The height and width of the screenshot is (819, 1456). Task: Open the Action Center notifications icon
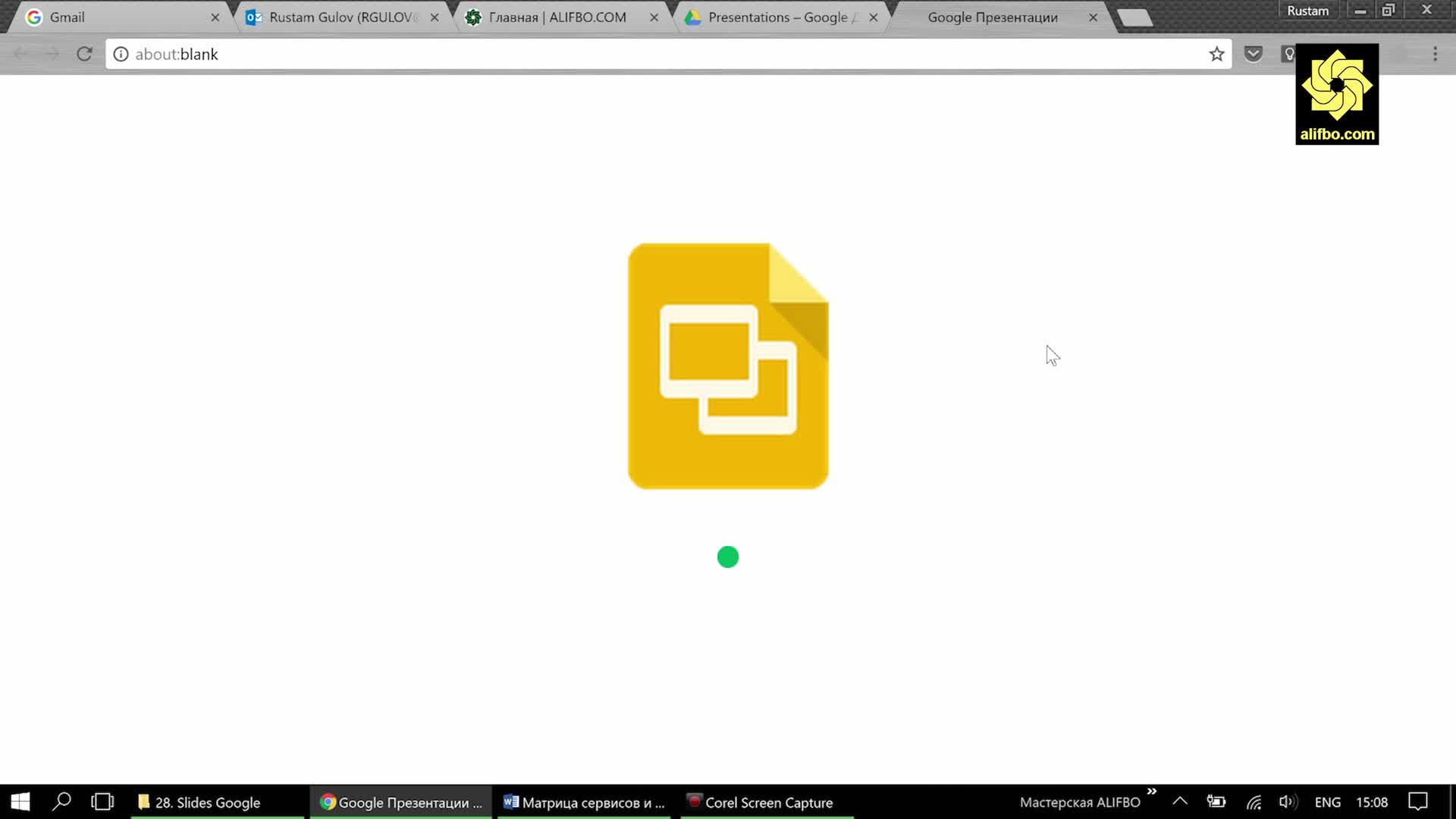click(x=1418, y=802)
